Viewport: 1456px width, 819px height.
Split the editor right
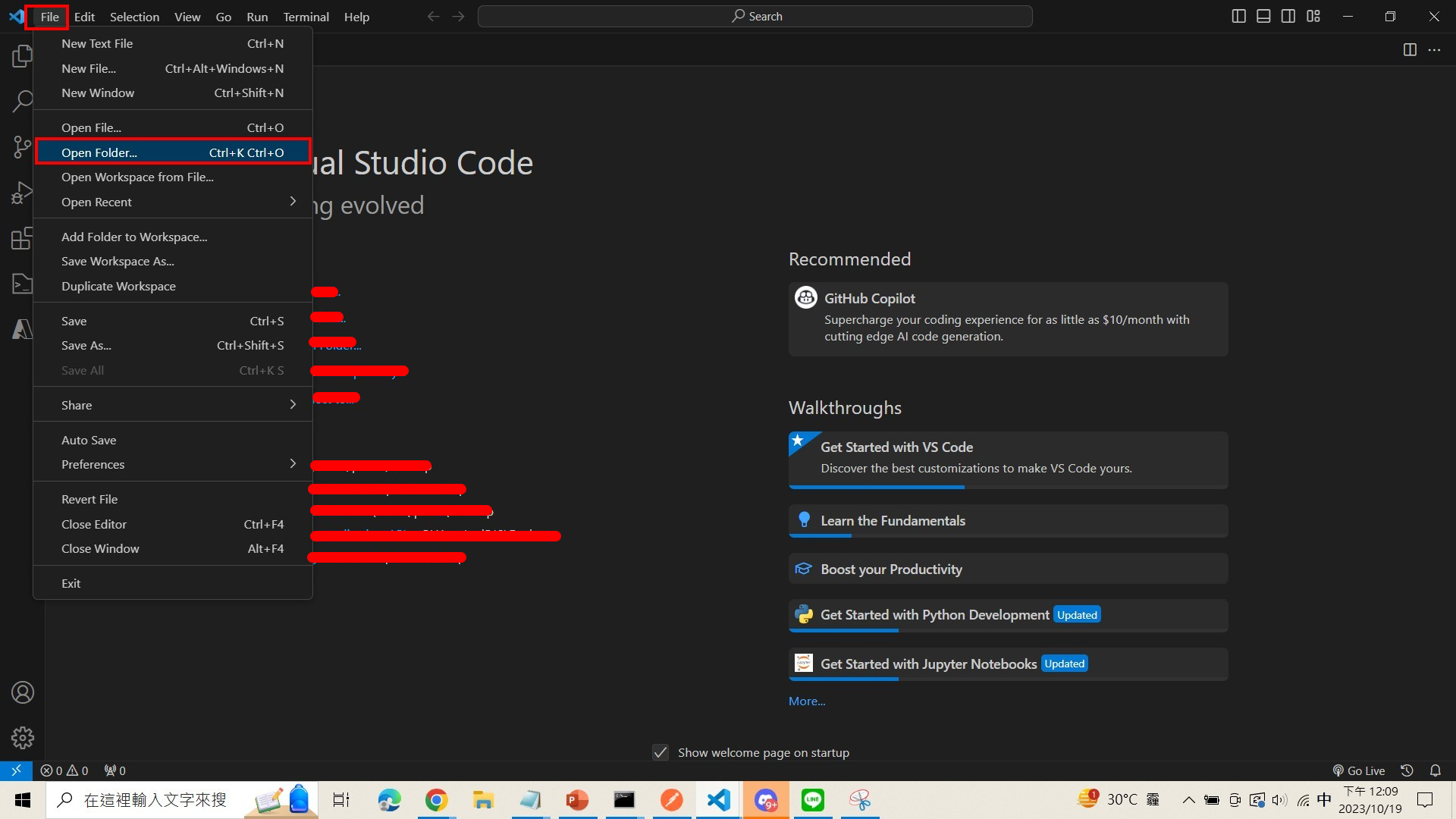pyautogui.click(x=1410, y=49)
